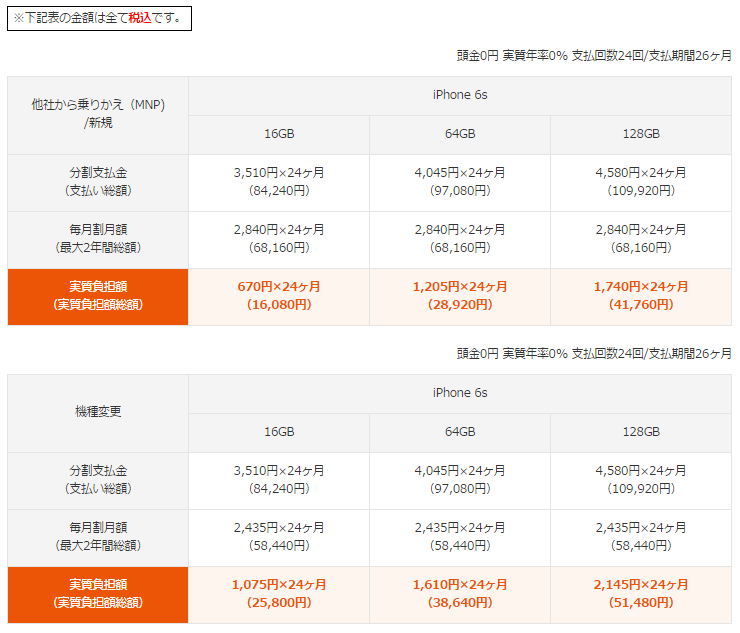Click the iPhone 6s header in 機種変更 table
740x633 pixels.
pos(460,394)
